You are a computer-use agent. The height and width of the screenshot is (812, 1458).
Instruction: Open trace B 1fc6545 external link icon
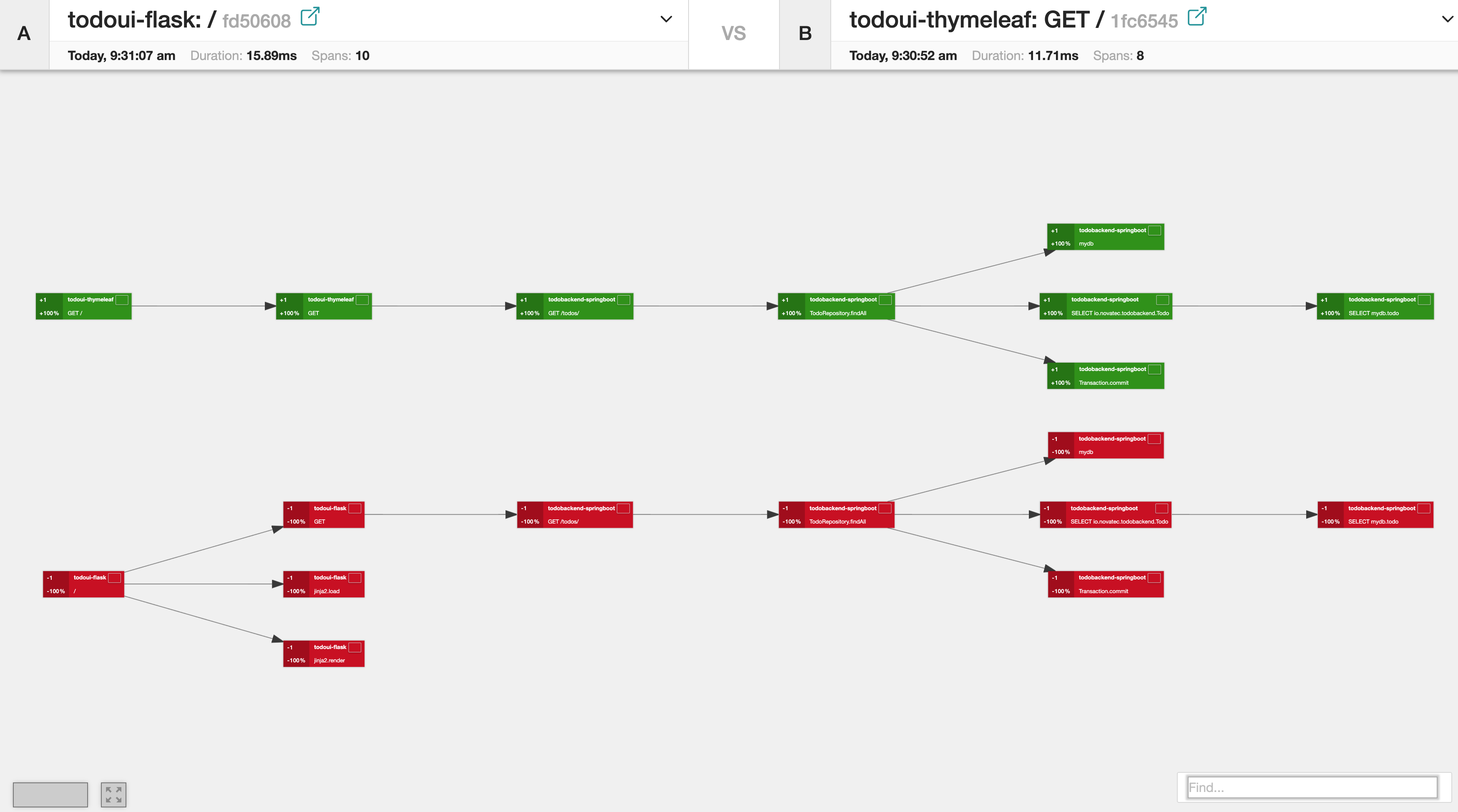tap(1197, 16)
